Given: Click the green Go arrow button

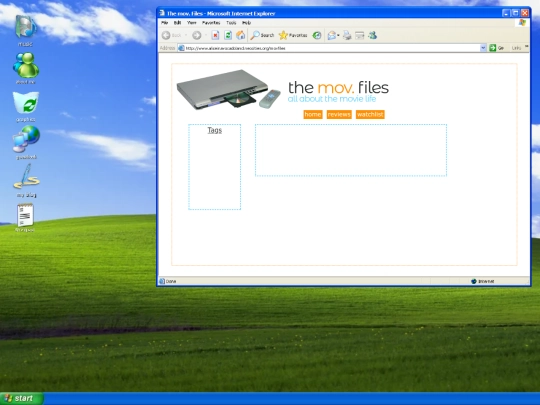Looking at the screenshot, I should pos(493,48).
